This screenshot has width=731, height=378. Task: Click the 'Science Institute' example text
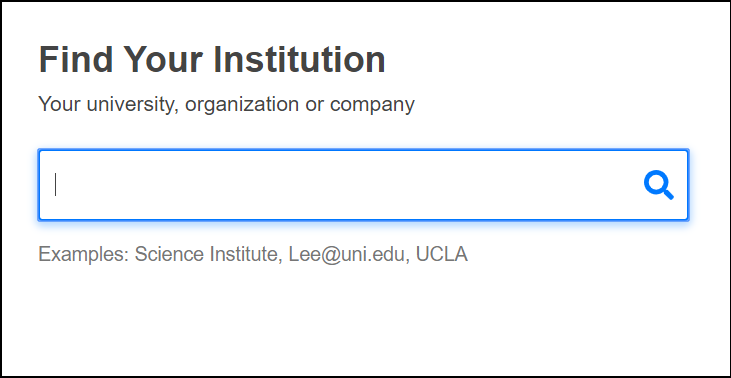click(208, 254)
